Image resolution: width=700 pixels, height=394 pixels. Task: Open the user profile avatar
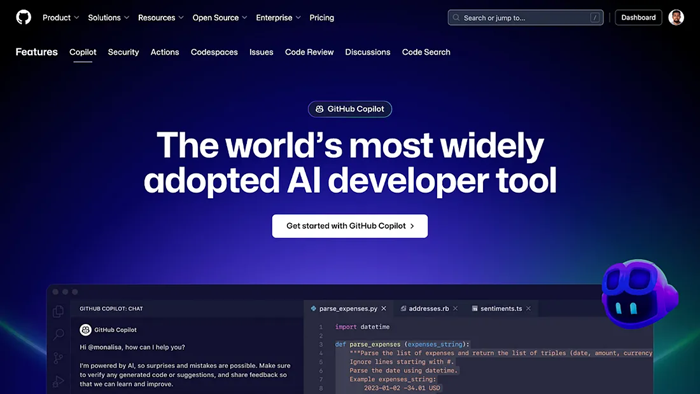676,17
